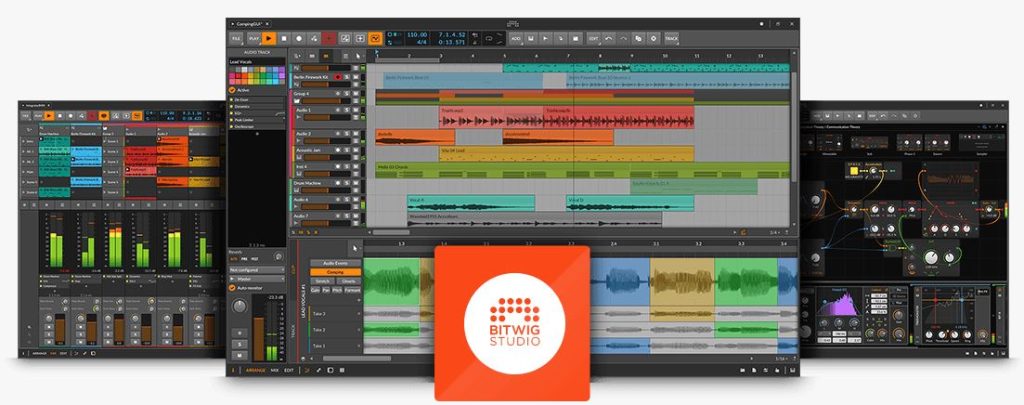
Task: Click the red overdub plus button in transport
Action: pos(329,39)
